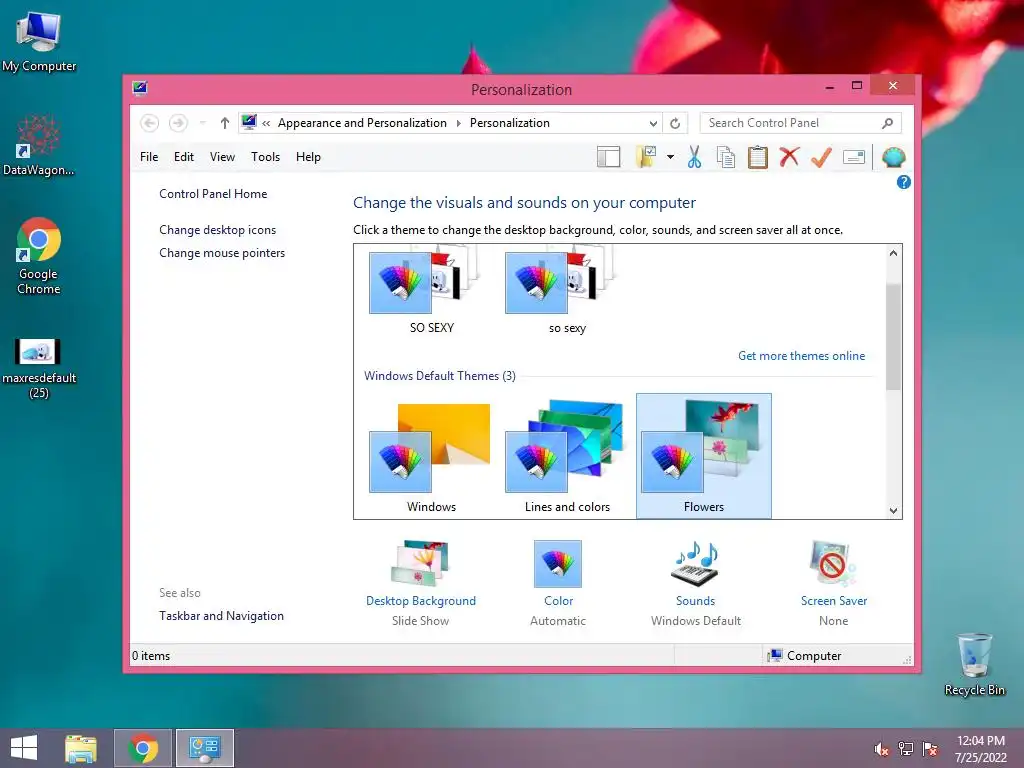Screen dimensions: 1024x768
Task: Open Google Chrome desktop shortcut
Action: point(39,256)
